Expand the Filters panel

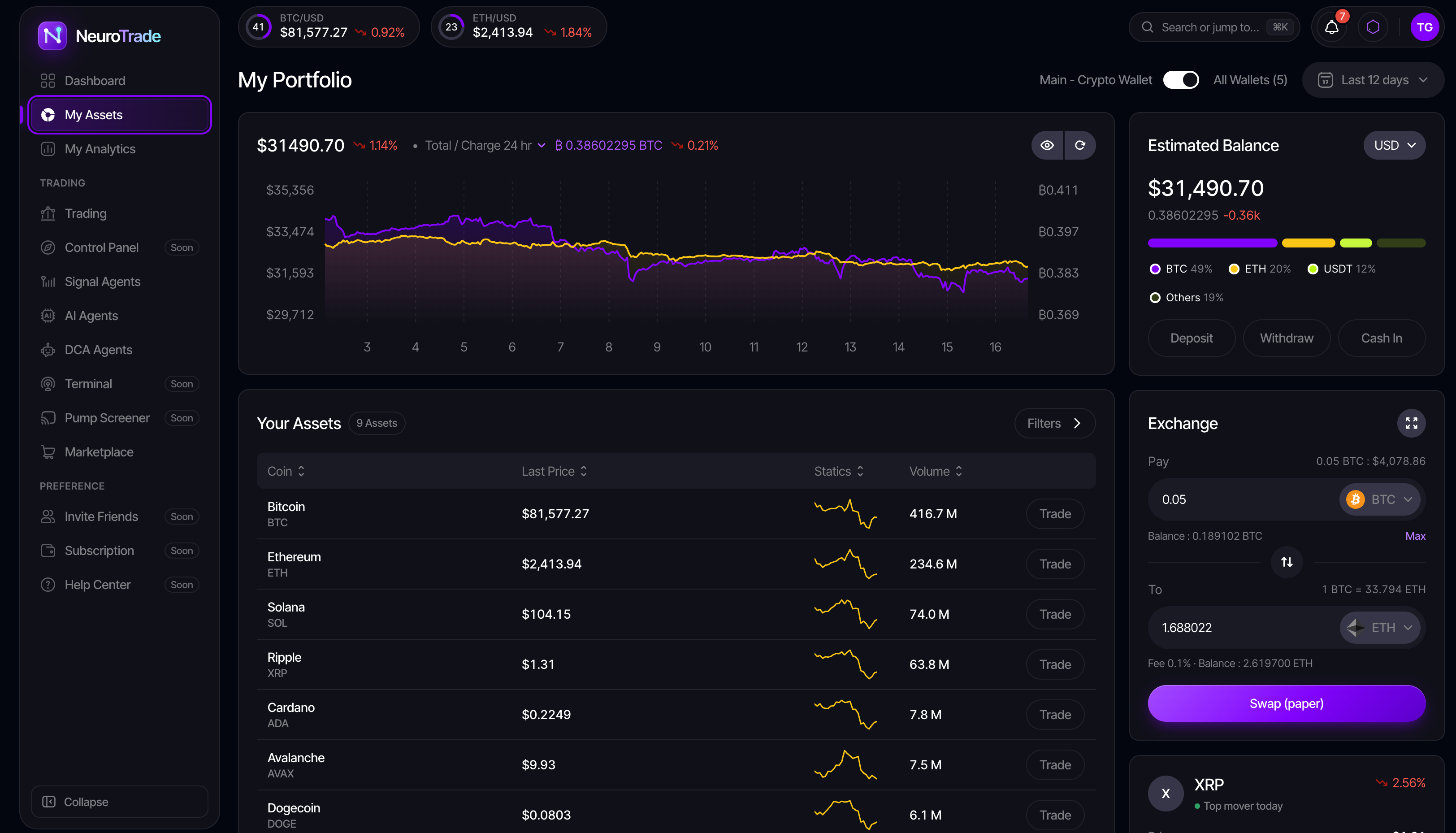1054,423
